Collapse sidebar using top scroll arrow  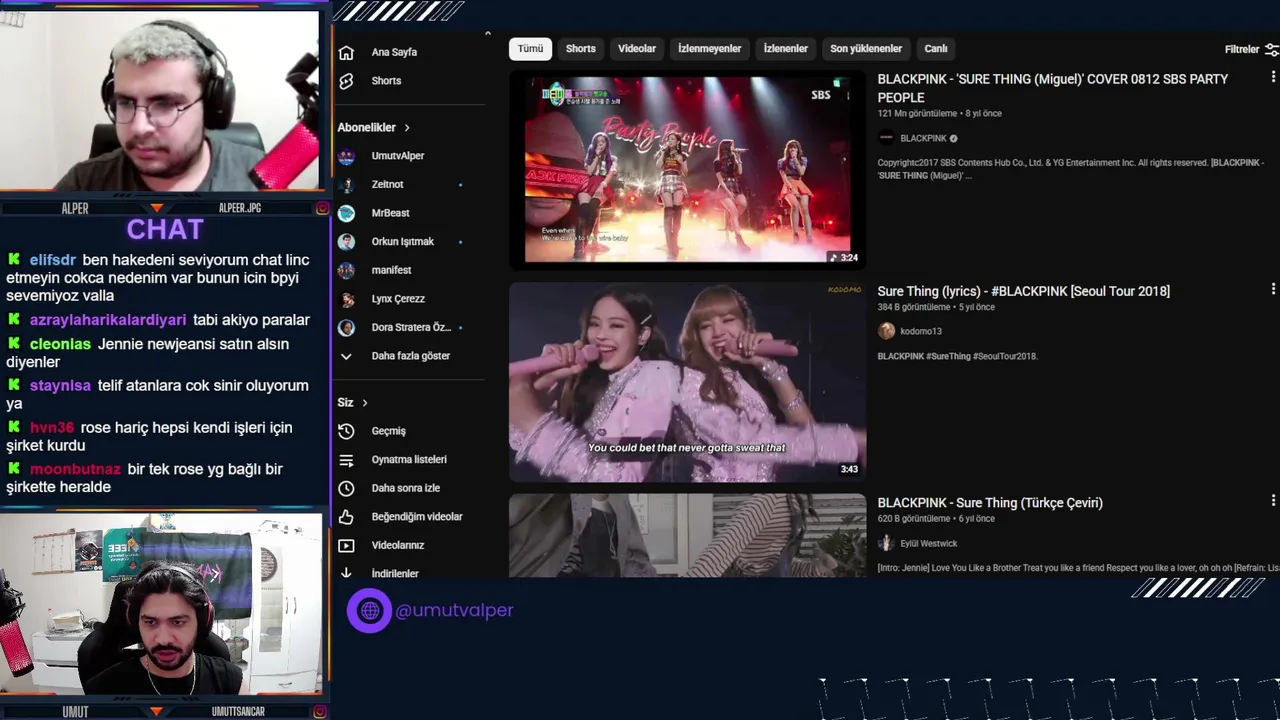pyautogui.click(x=488, y=34)
